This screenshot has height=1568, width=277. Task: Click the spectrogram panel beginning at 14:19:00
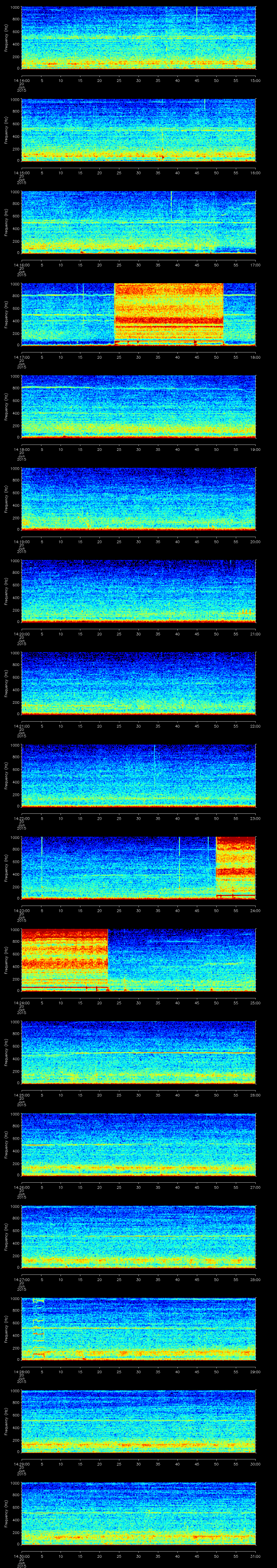(x=138, y=499)
